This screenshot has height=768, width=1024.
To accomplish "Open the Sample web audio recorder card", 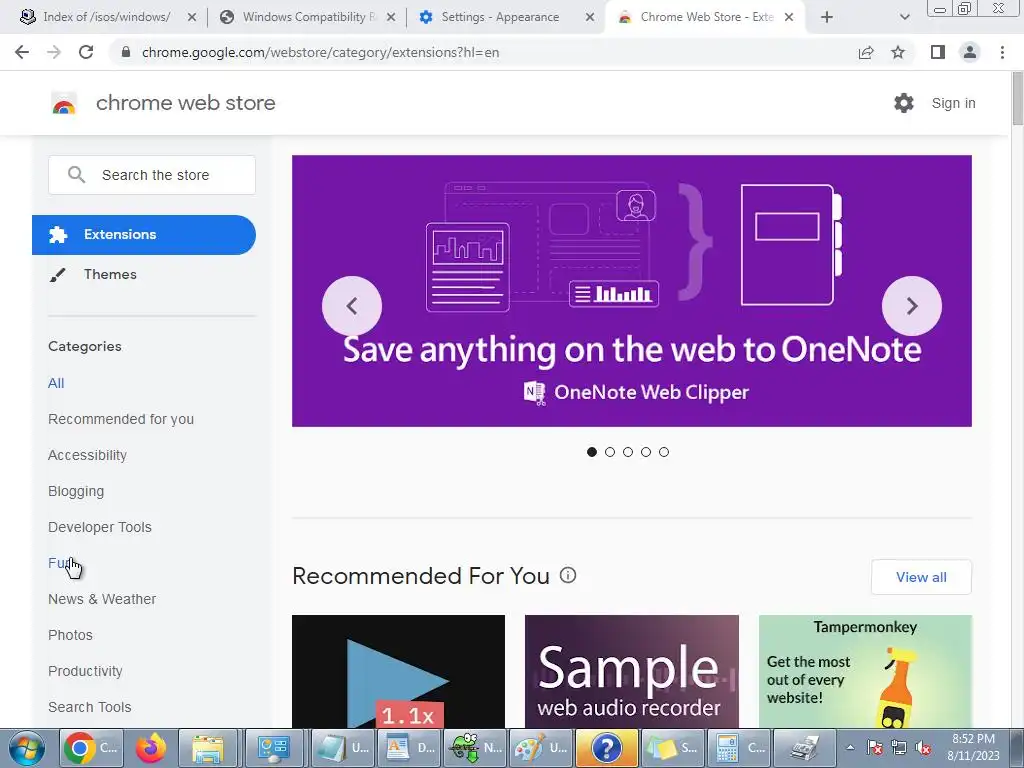I will tap(632, 671).
